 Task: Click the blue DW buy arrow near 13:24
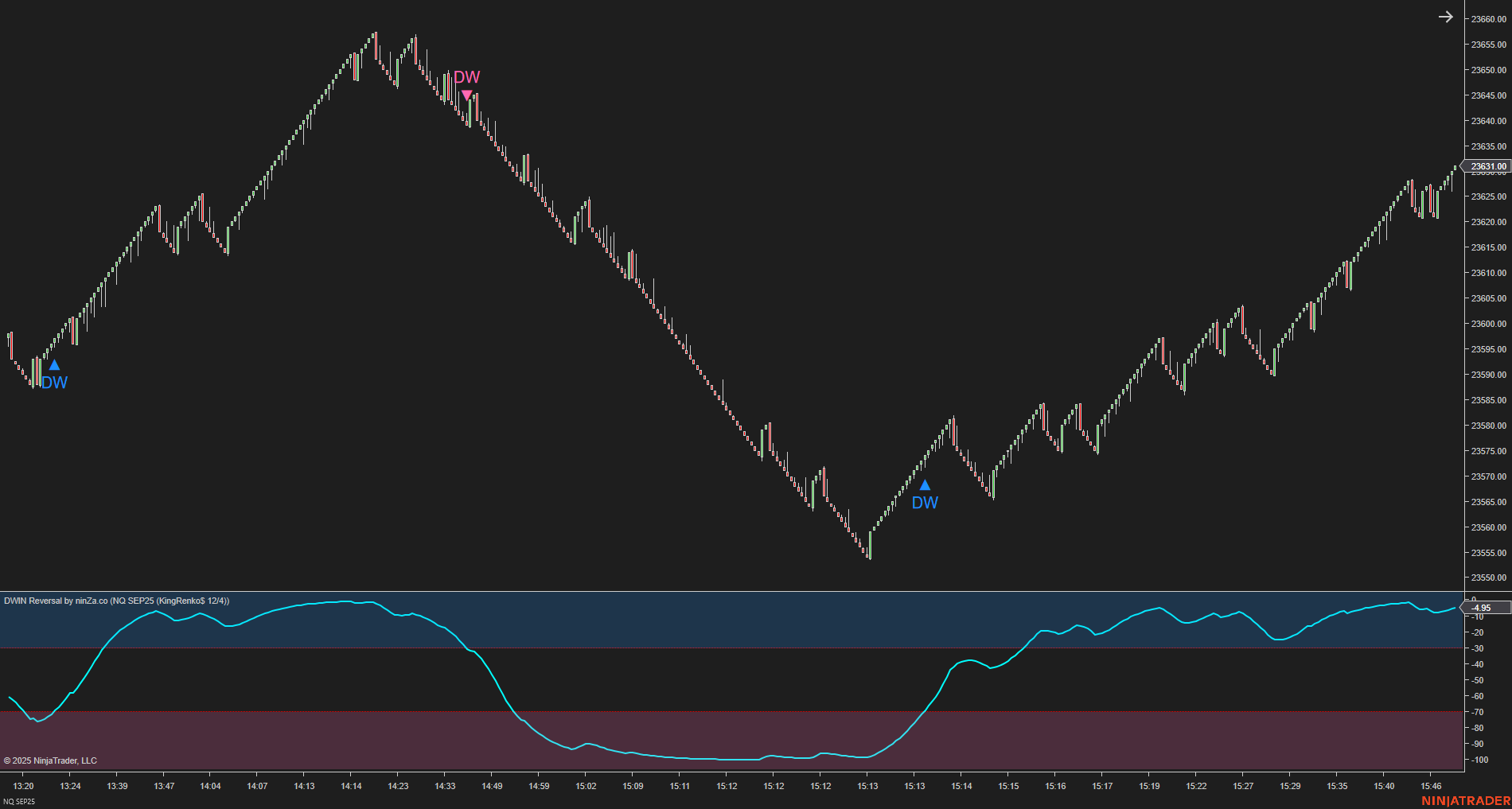(53, 364)
